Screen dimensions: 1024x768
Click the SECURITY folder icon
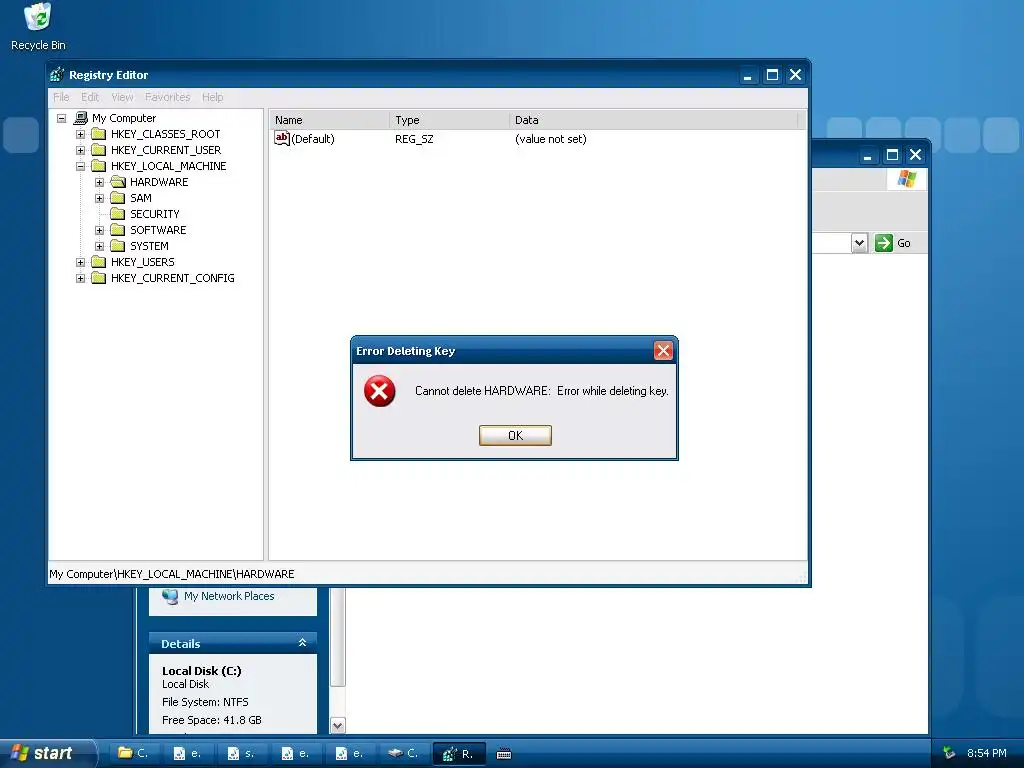(118, 214)
